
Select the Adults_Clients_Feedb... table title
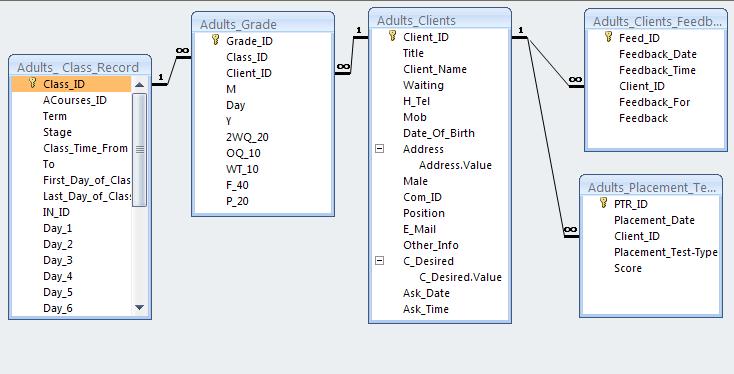coord(657,21)
